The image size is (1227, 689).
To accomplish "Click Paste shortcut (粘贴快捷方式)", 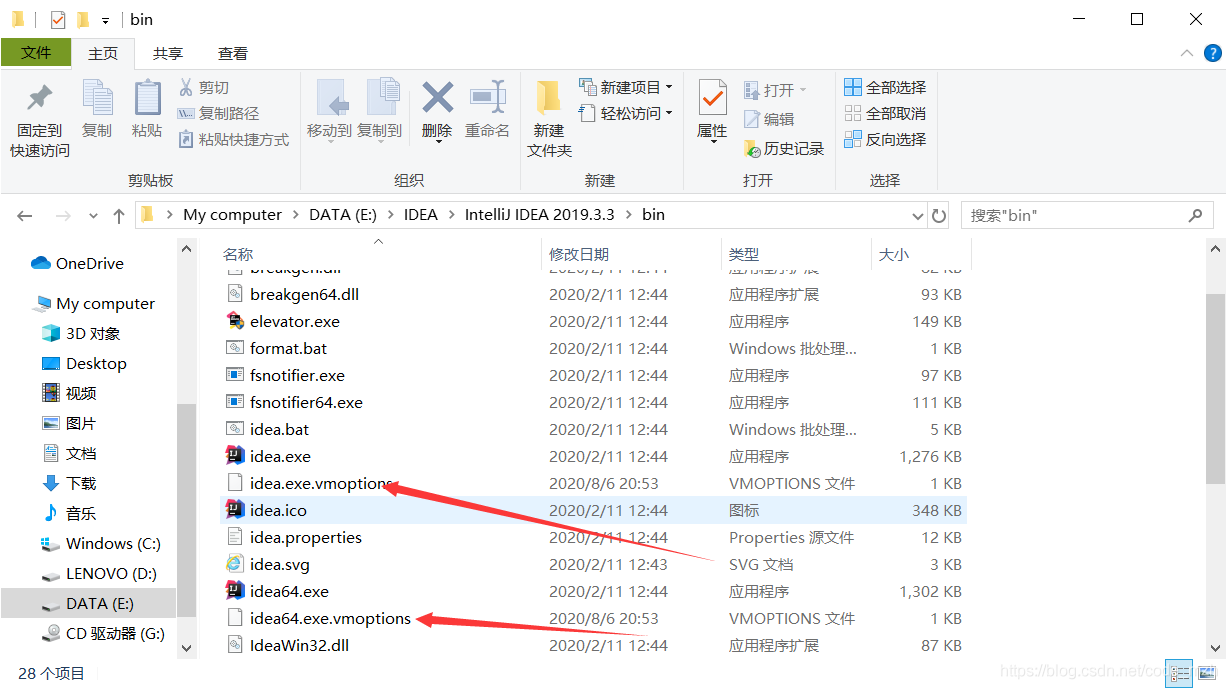I will point(233,139).
